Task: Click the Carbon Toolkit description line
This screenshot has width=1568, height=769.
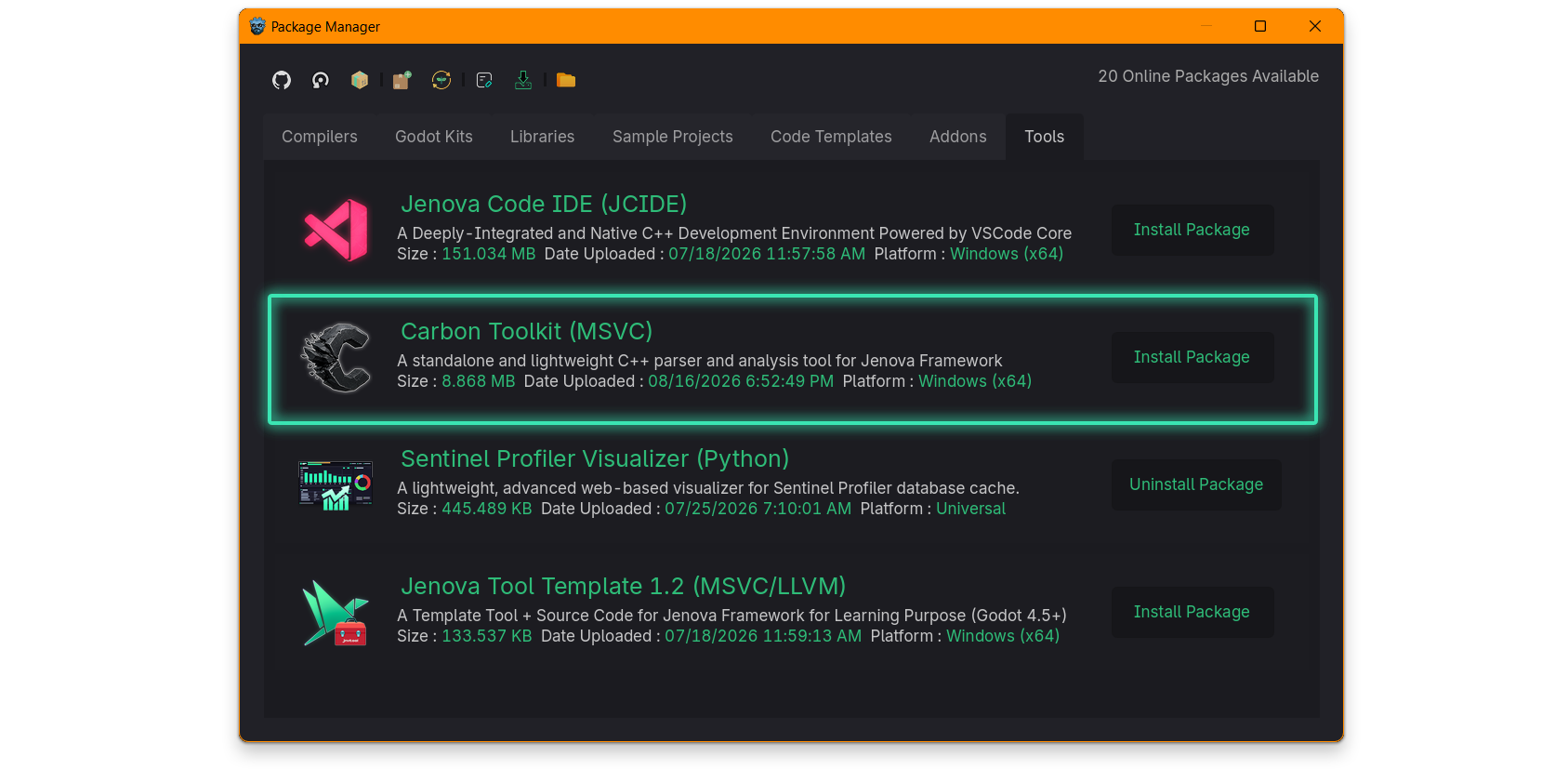Action: [700, 361]
